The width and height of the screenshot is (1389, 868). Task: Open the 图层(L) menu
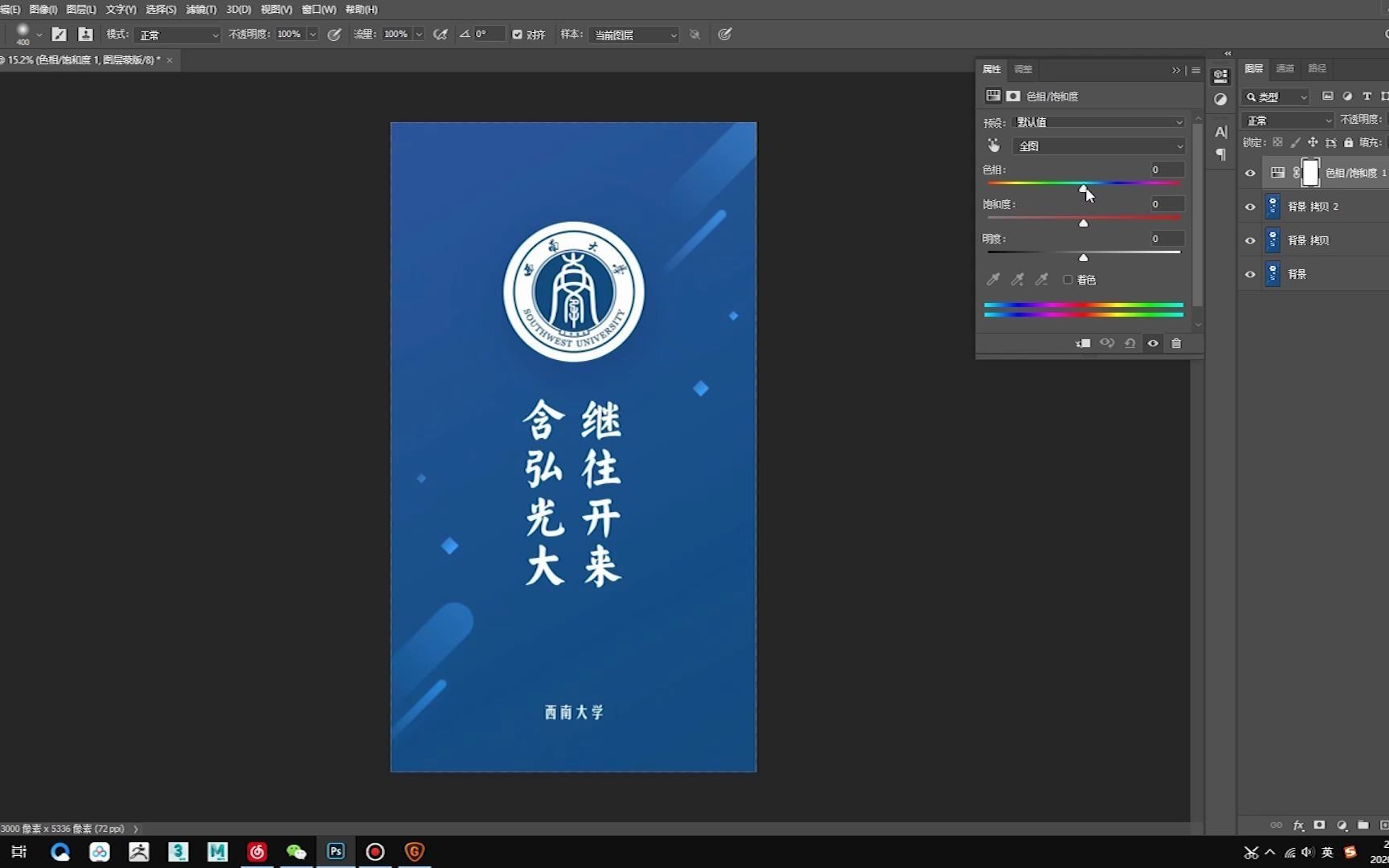80,10
